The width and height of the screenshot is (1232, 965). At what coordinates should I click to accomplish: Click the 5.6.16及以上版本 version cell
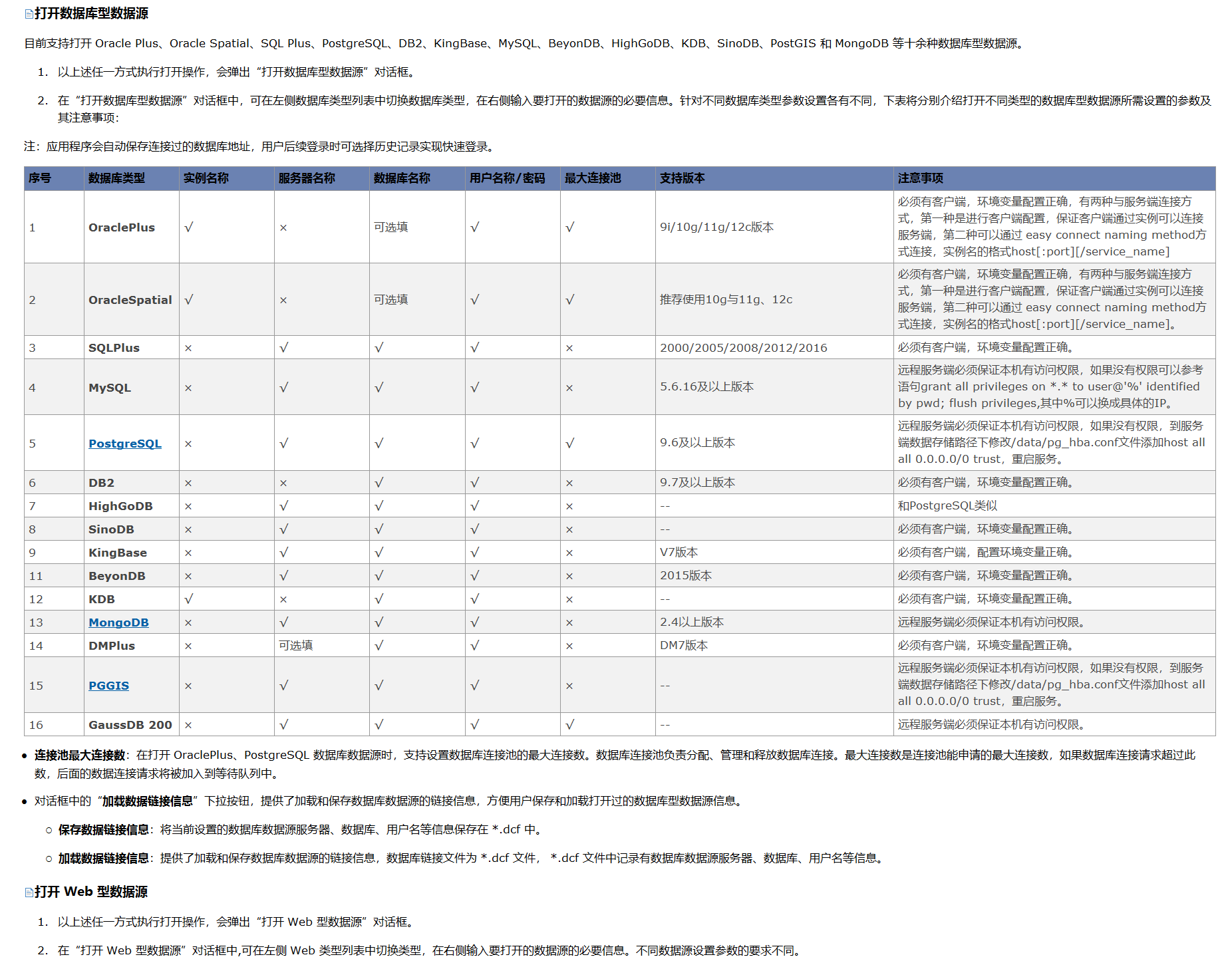click(x=774, y=388)
